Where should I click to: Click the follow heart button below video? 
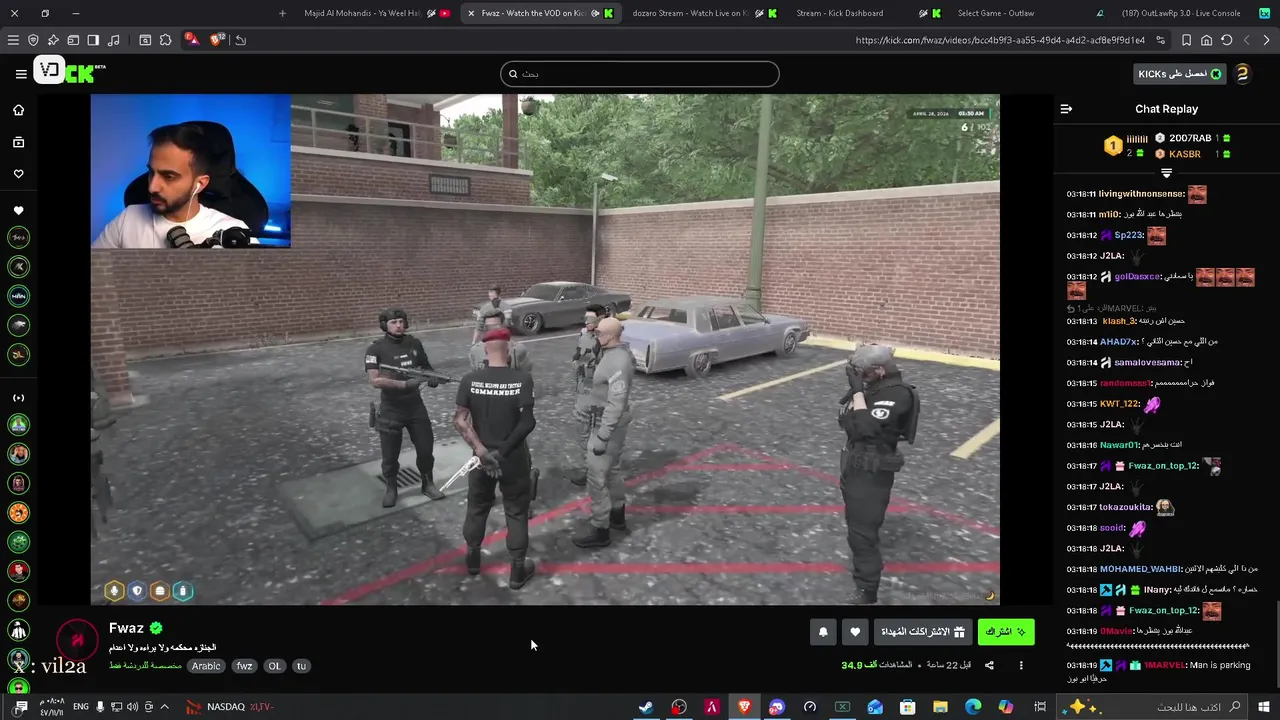854,632
